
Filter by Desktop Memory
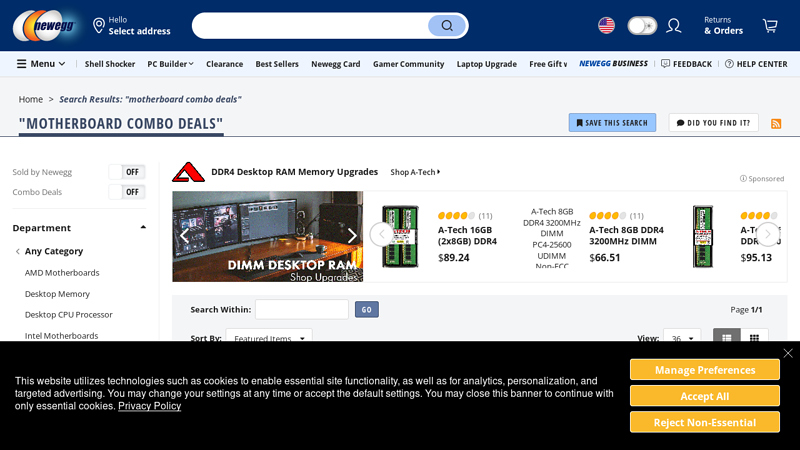(57, 294)
